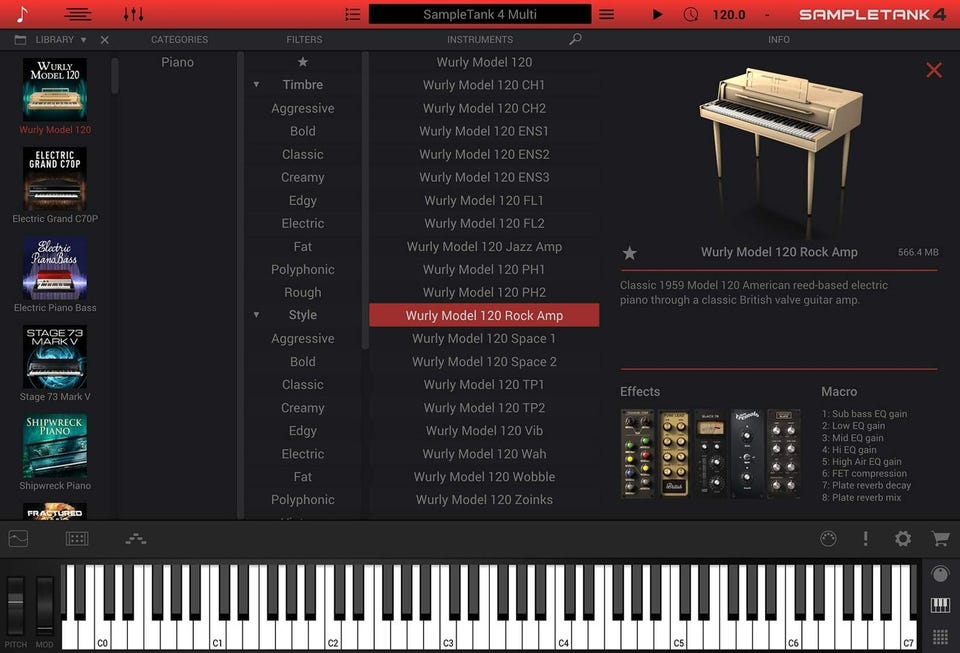
Task: Toggle the Timbre Rough filter
Action: click(302, 293)
